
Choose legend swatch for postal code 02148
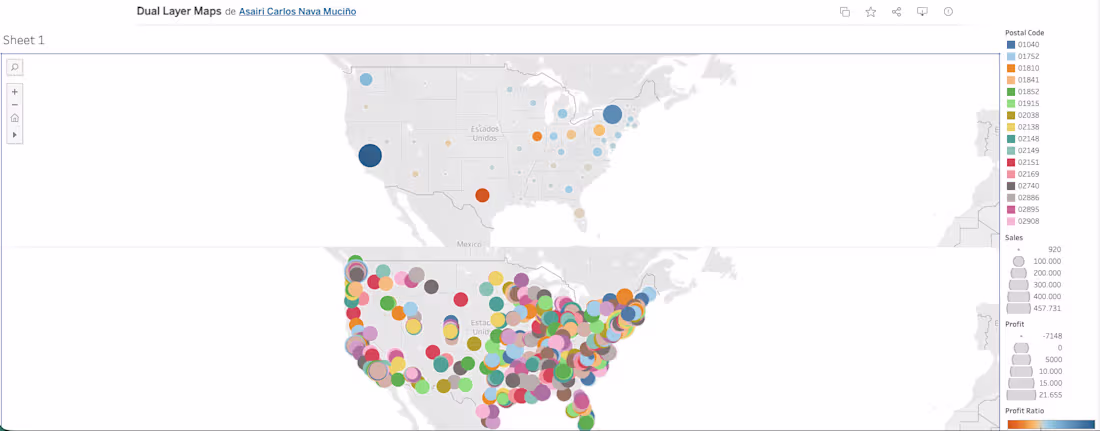click(x=1011, y=139)
